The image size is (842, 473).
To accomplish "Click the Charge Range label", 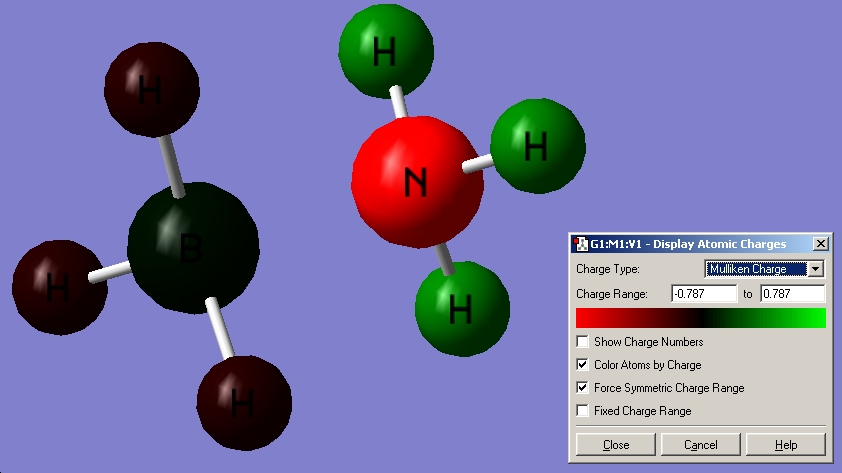I will point(612,294).
